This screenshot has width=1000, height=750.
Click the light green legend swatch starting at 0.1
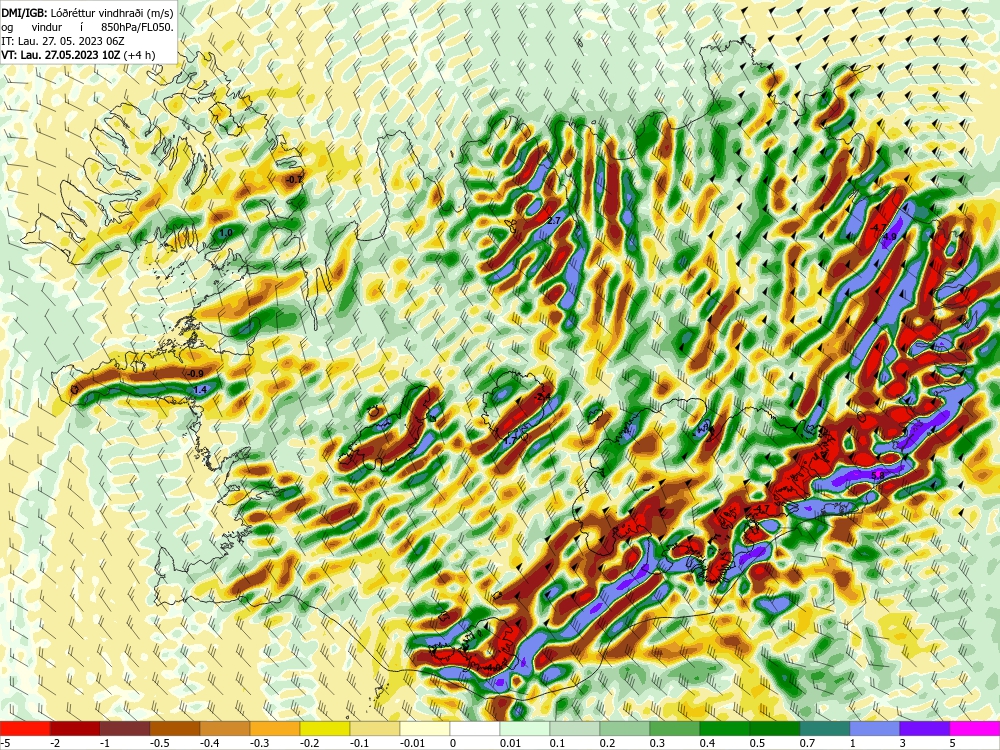(x=575, y=728)
